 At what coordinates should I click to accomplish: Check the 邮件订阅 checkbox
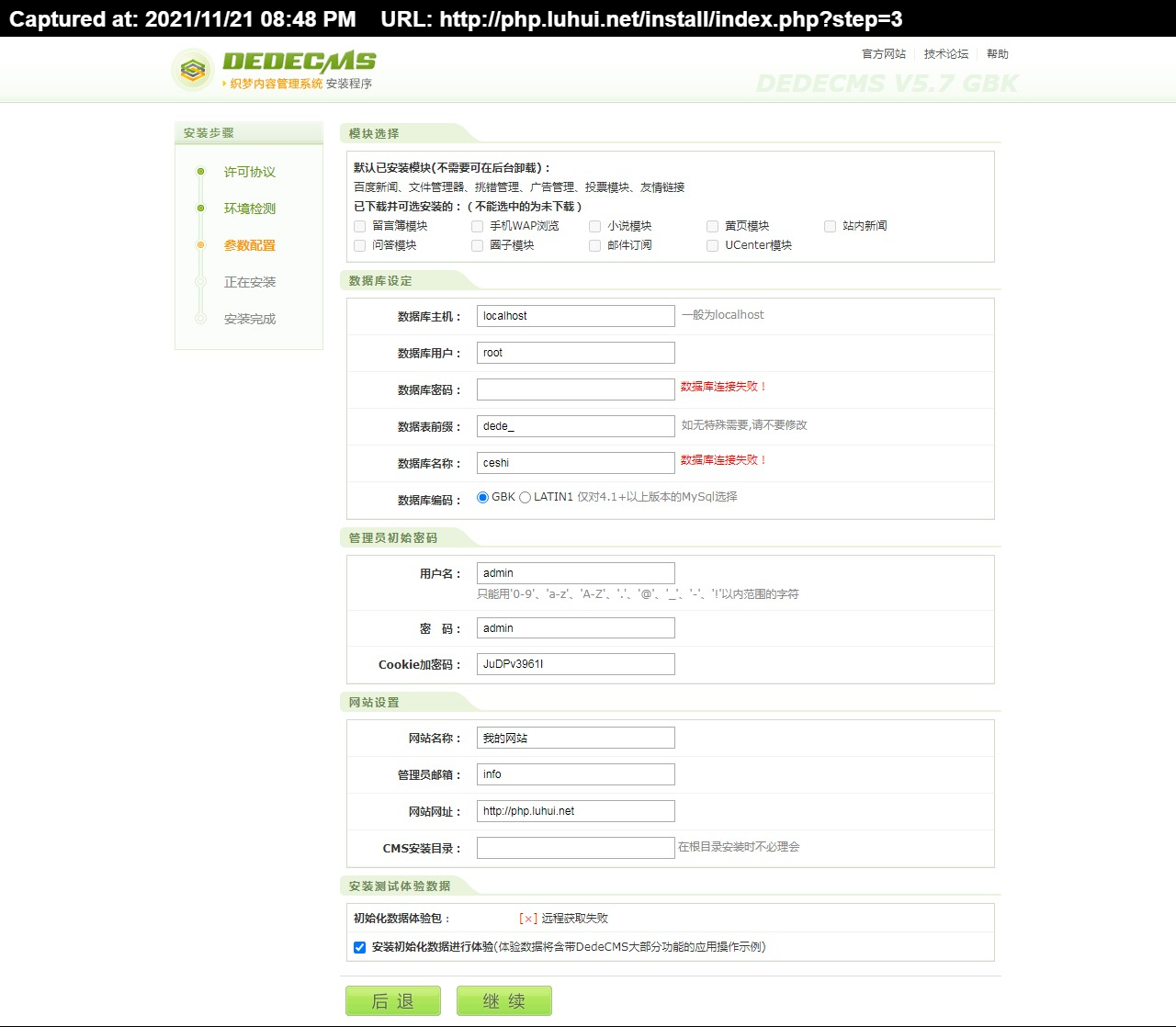(595, 245)
